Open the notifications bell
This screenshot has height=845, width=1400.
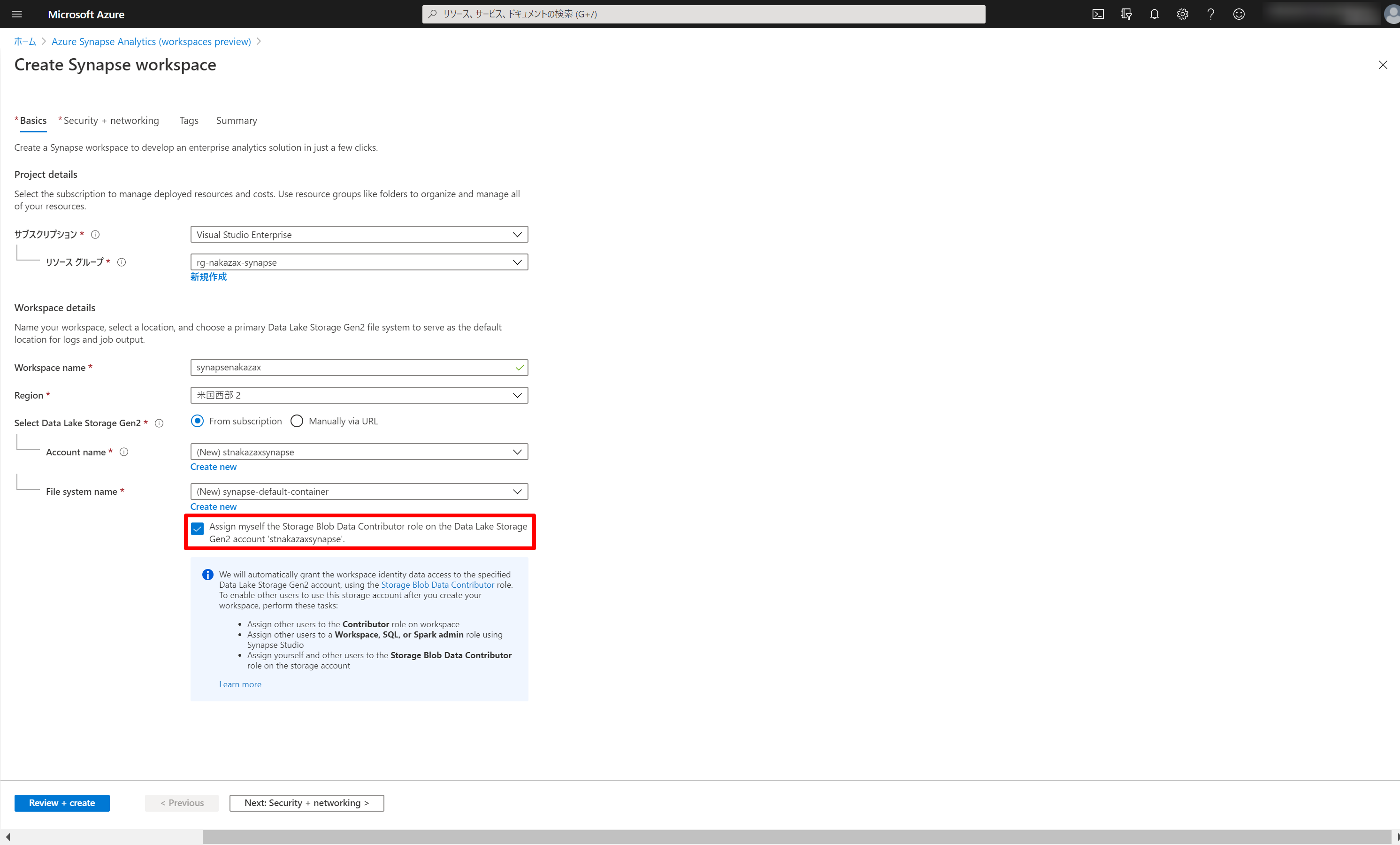point(1154,14)
